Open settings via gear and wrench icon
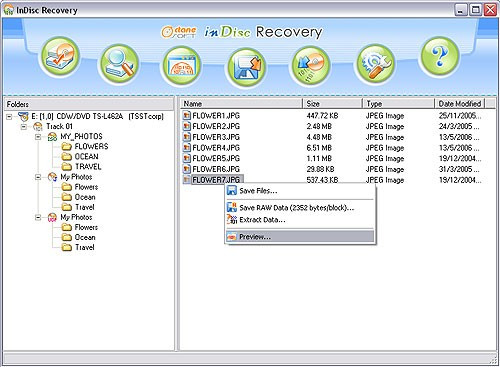Screen dimensions: 500x367 click(x=375, y=64)
